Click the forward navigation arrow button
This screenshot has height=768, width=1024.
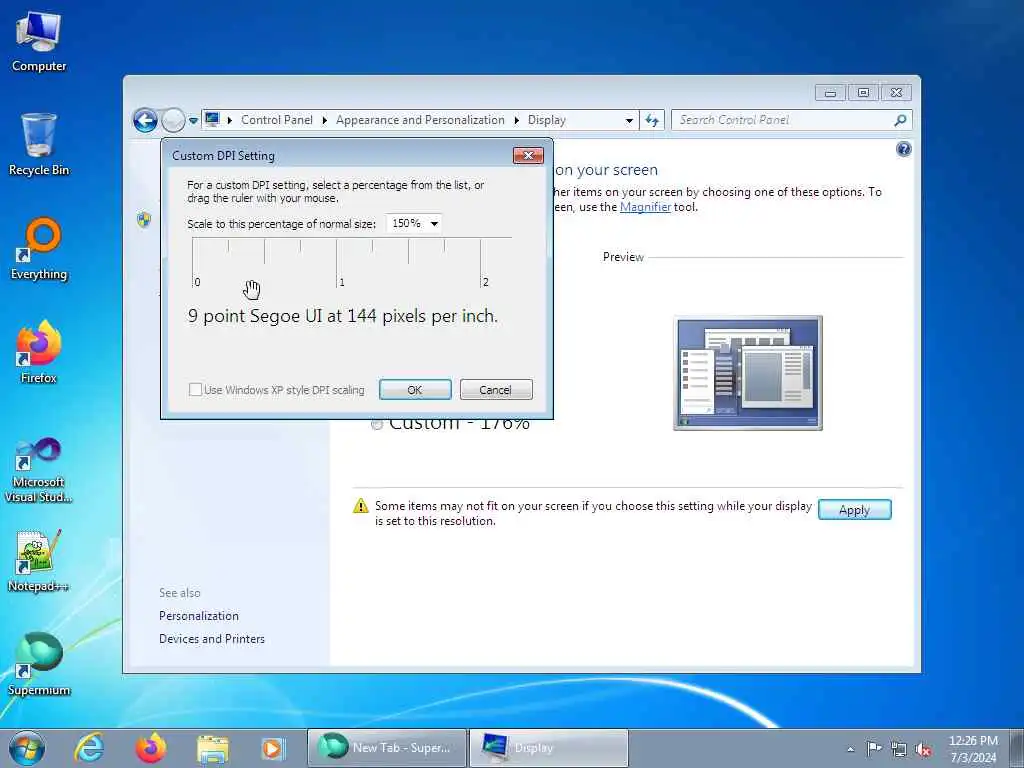(173, 120)
